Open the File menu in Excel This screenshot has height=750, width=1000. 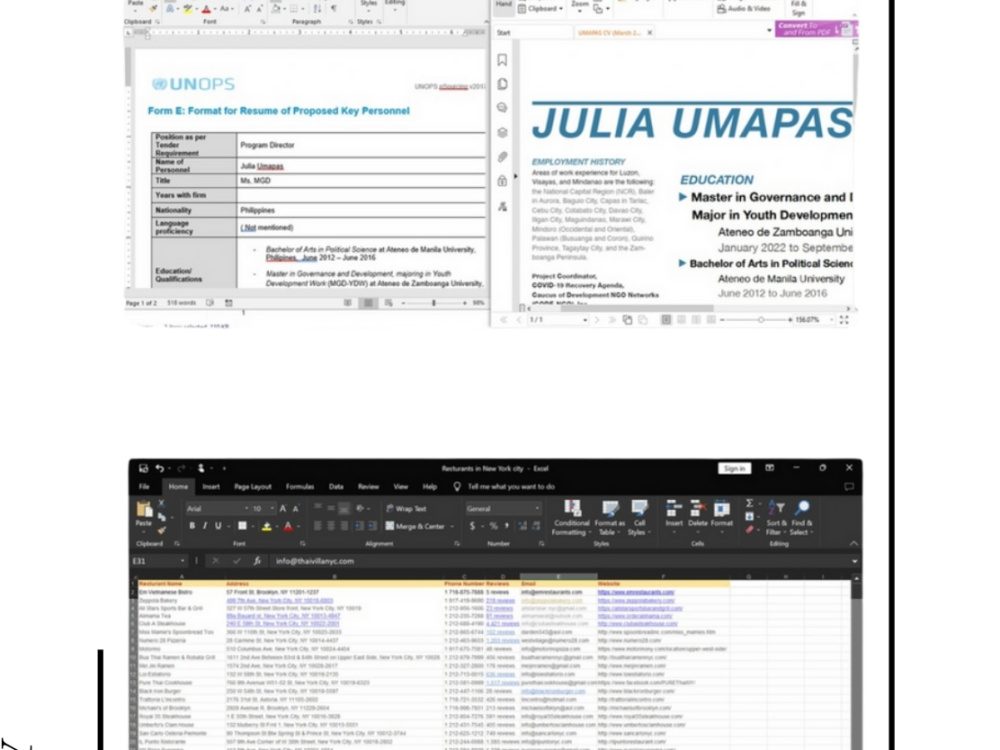pos(144,487)
